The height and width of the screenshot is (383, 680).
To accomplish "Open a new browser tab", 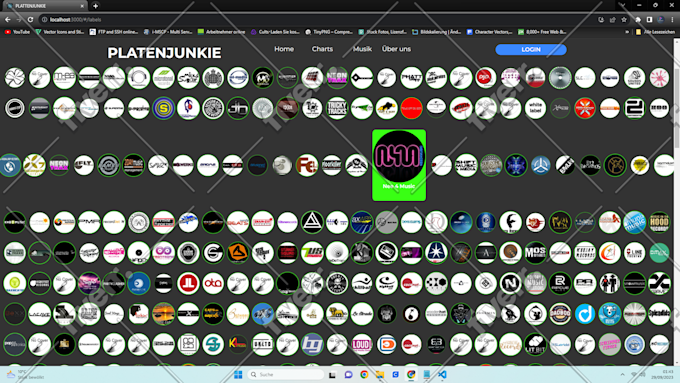I will 95,6.
